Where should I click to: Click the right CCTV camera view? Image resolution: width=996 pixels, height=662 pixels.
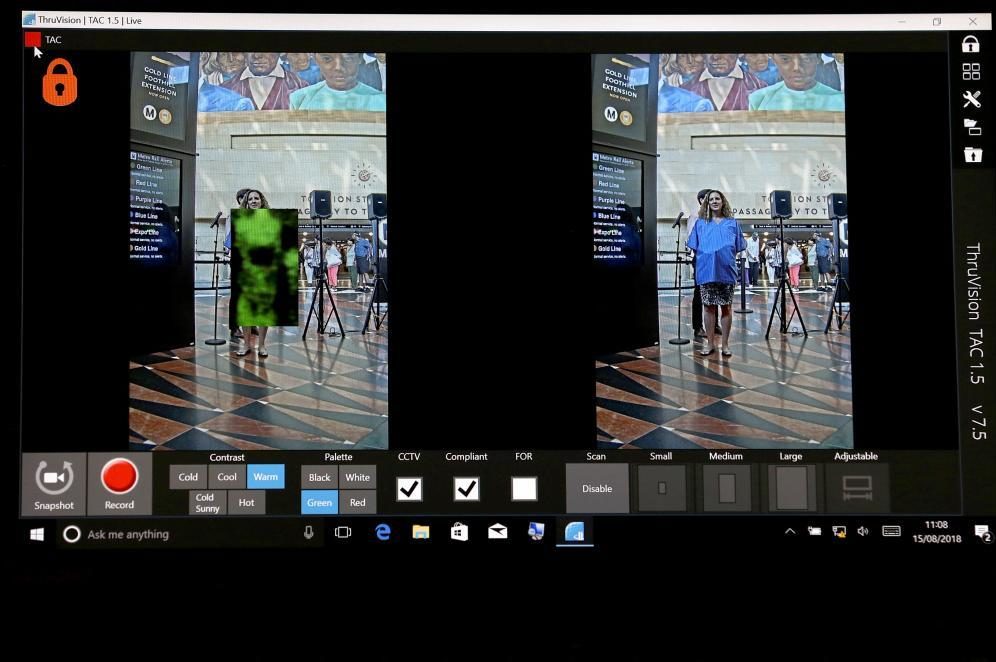pos(722,250)
